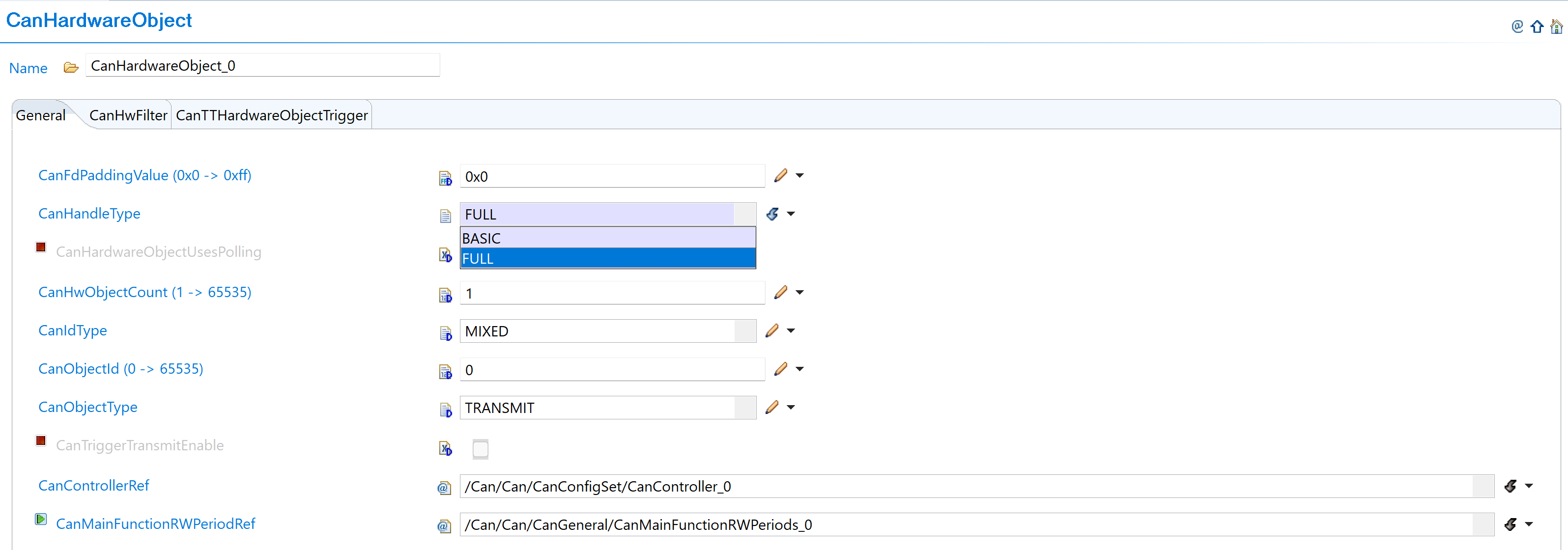Screen dimensions: 1568x550
Task: Click the home icon in the top-right corner
Action: click(1557, 26)
